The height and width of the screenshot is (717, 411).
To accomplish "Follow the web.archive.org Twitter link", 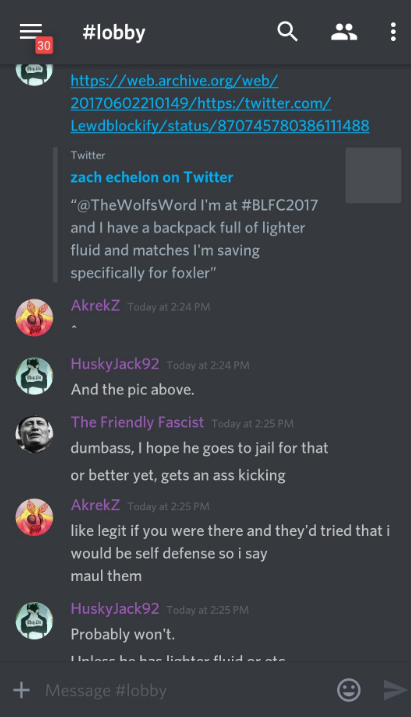I will click(x=220, y=103).
